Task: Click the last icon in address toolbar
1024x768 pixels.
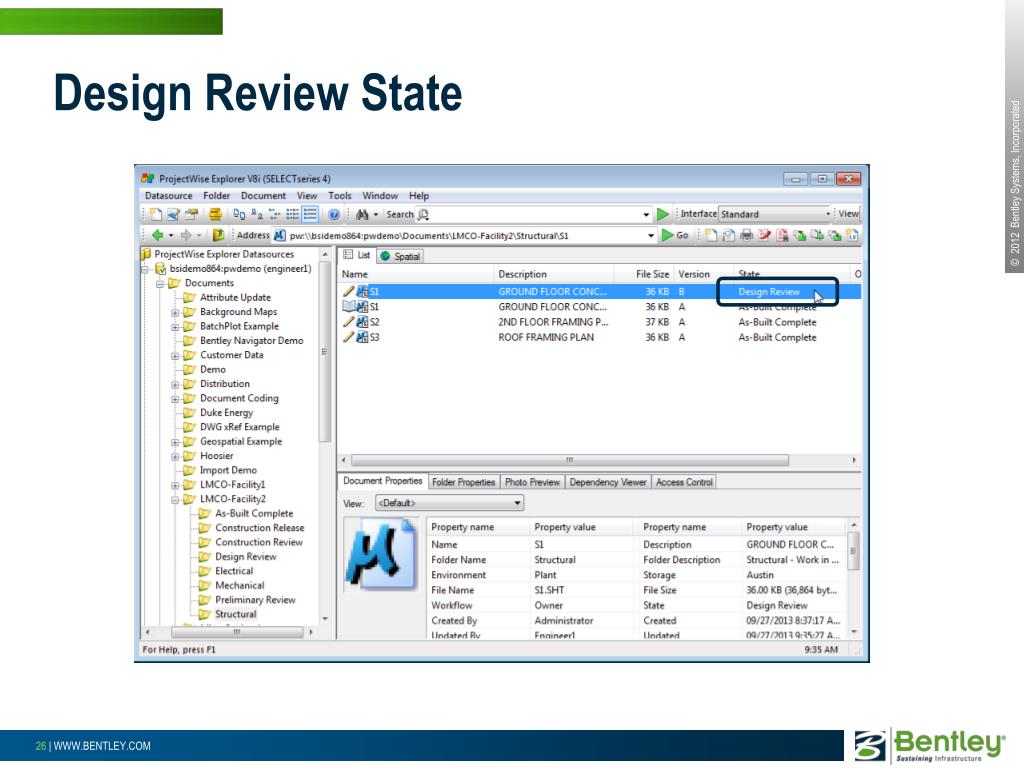Action: [852, 235]
